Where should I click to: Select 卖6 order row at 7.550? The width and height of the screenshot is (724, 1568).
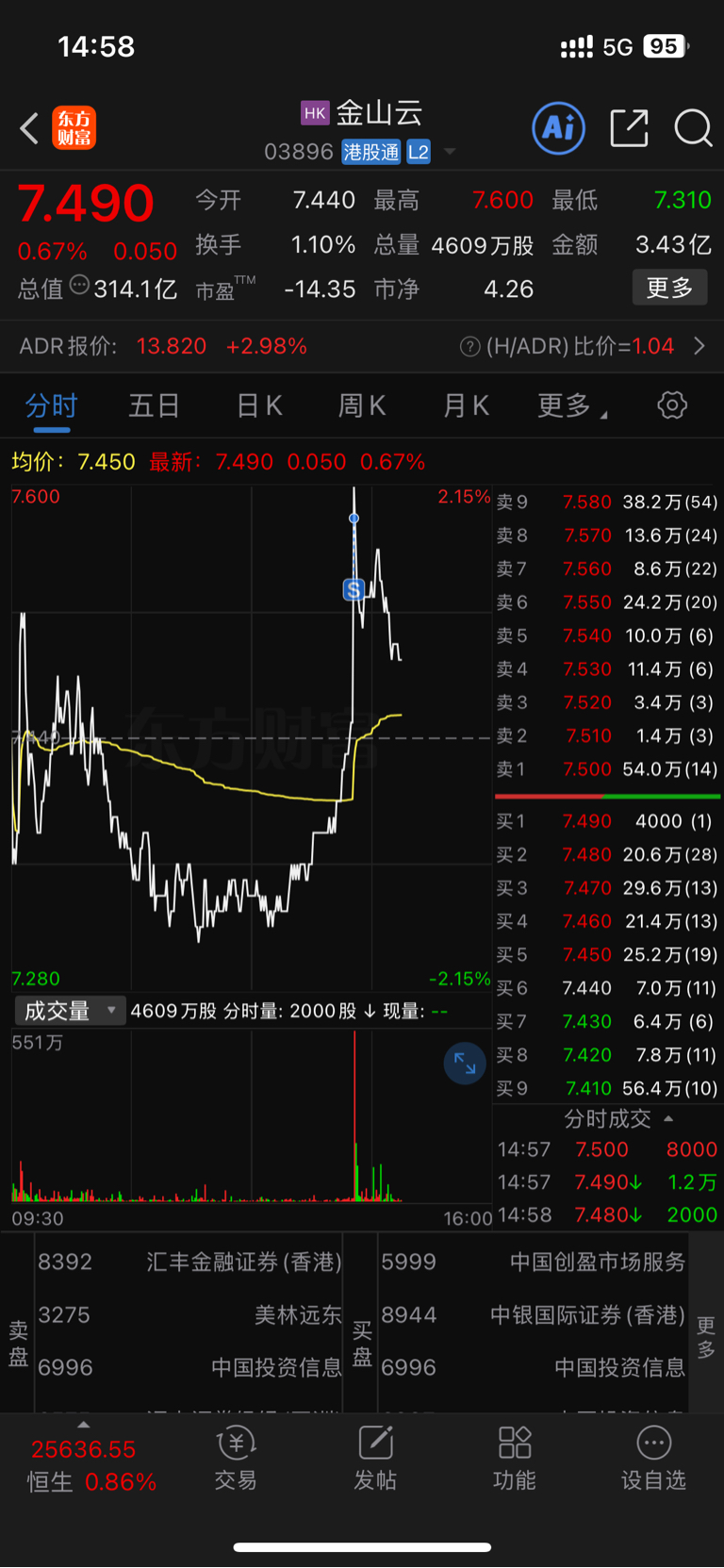point(607,602)
